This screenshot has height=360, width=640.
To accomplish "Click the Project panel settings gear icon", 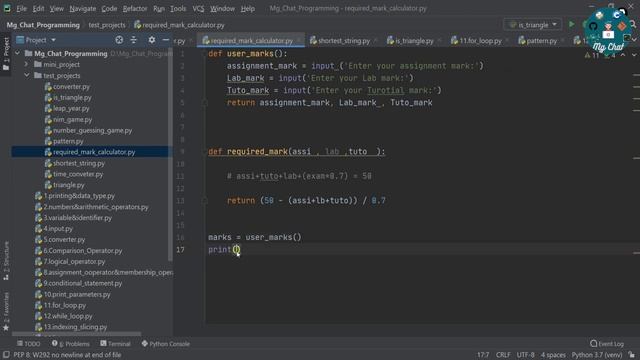I will [x=151, y=40].
